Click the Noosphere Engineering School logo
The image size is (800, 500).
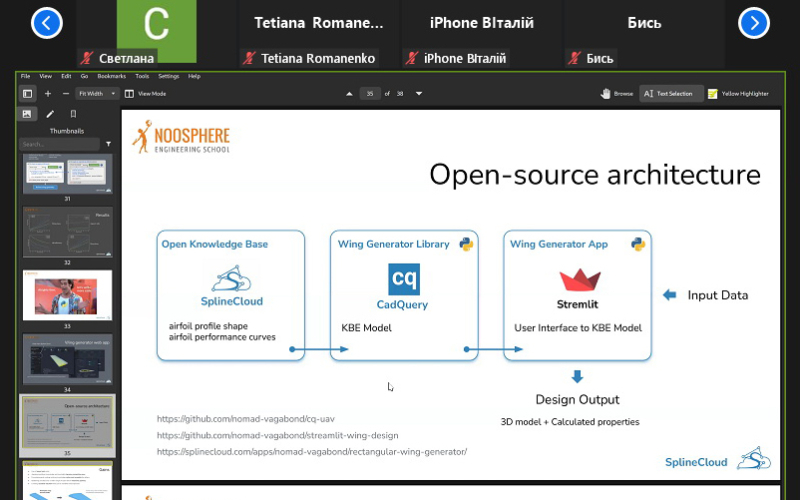tap(181, 137)
